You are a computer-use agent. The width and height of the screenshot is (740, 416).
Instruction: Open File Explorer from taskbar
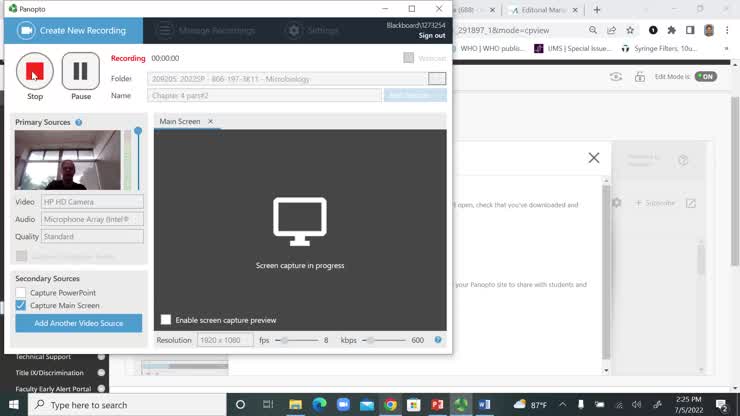pos(295,405)
